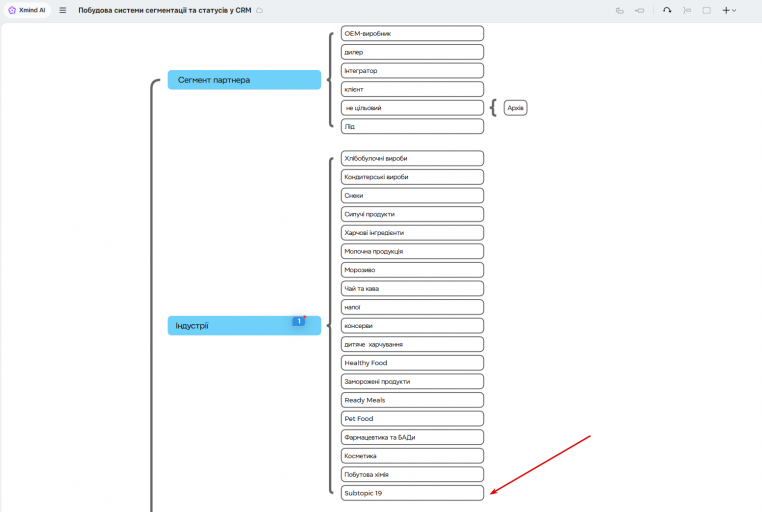
Task: Select the Снеки subtopic
Action: point(412,195)
